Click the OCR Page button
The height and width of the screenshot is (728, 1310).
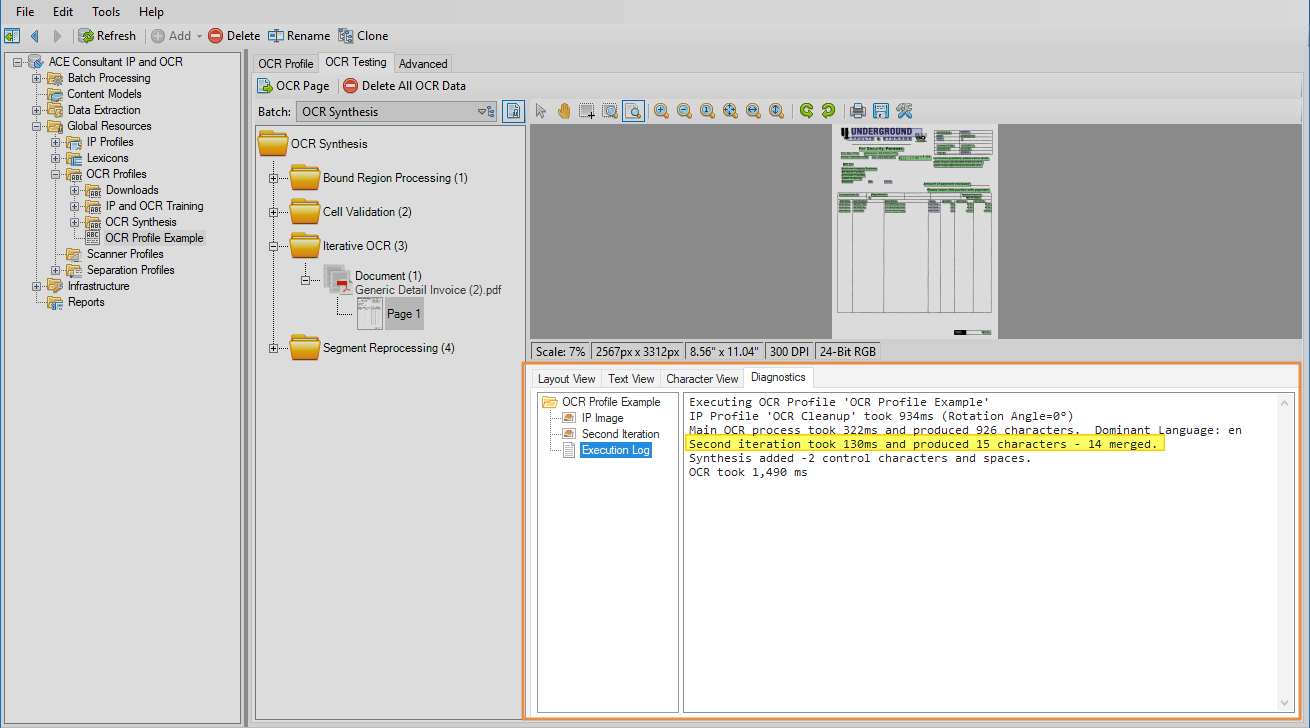[293, 86]
